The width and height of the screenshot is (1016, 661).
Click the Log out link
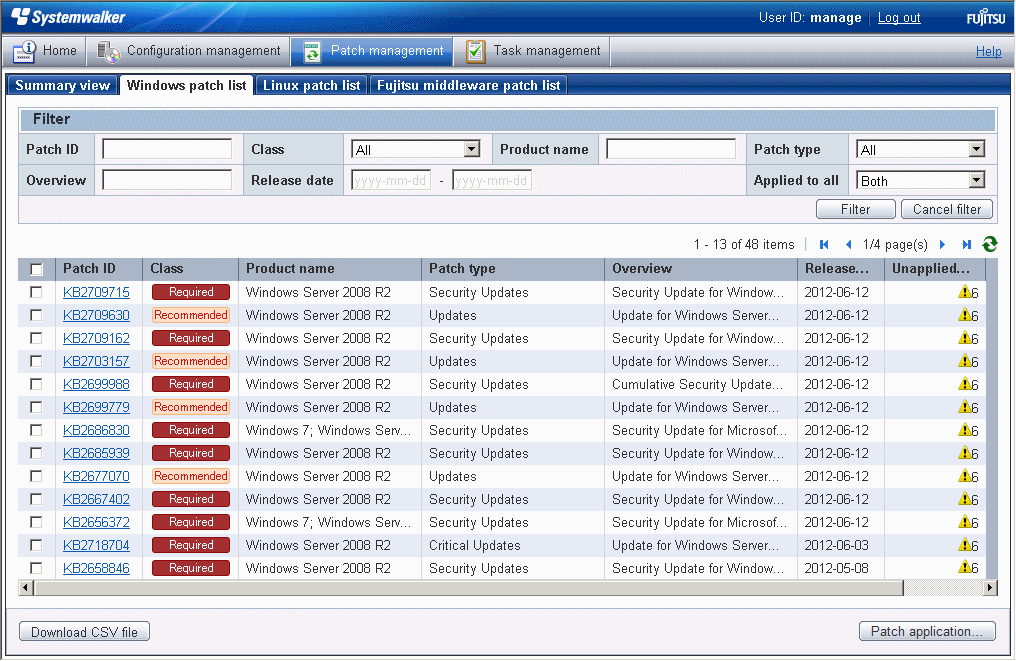coord(899,17)
